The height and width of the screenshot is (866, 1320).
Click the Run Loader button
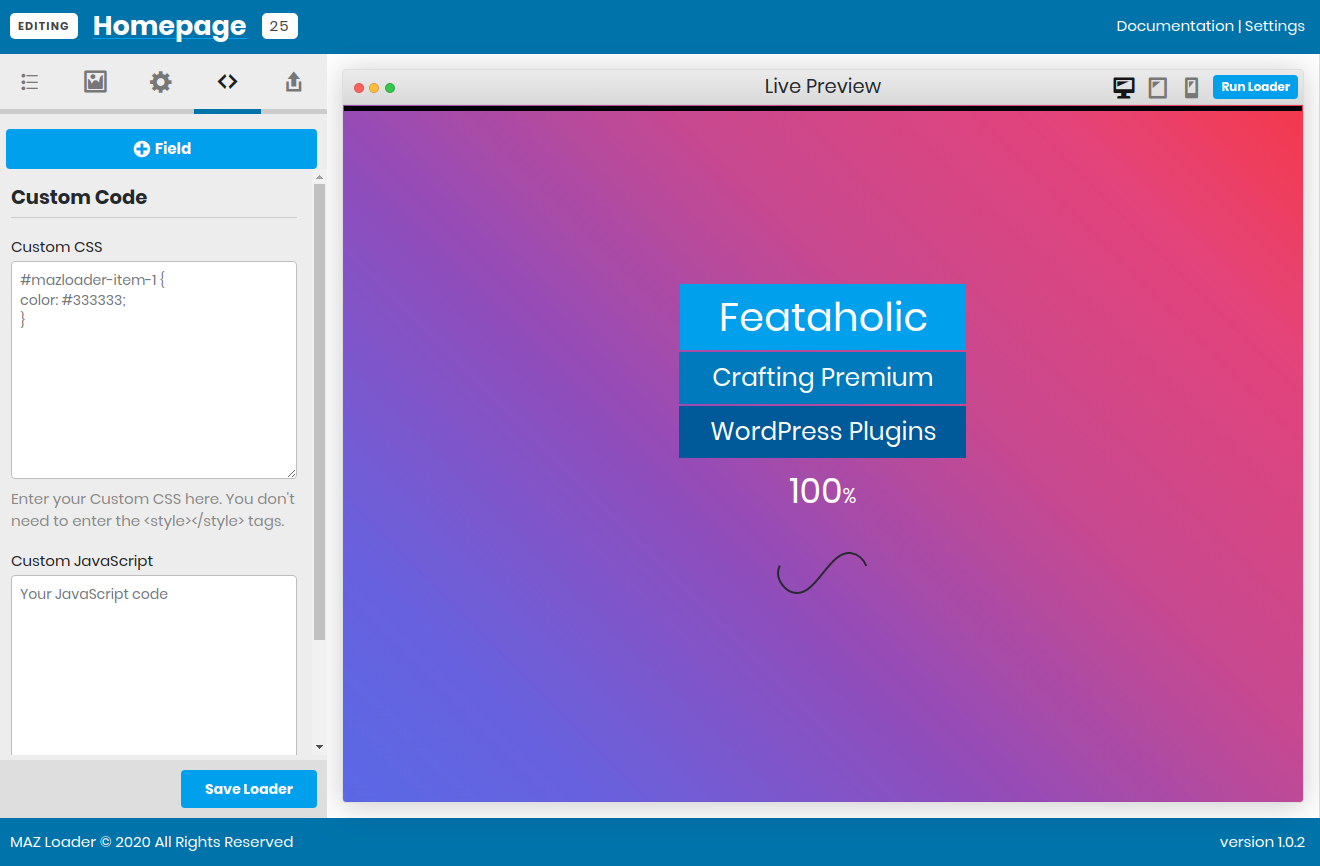coord(1255,87)
